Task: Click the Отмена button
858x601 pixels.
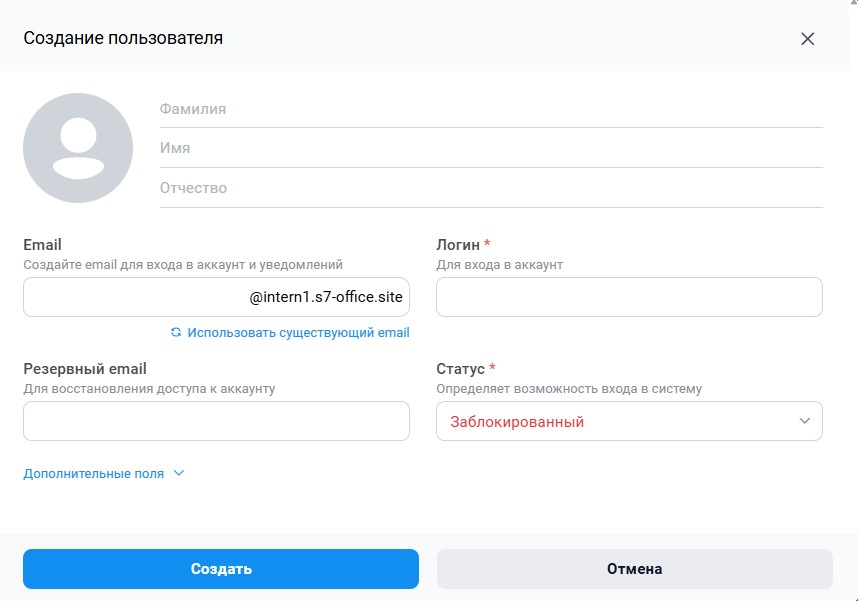Action: pyautogui.click(x=635, y=569)
